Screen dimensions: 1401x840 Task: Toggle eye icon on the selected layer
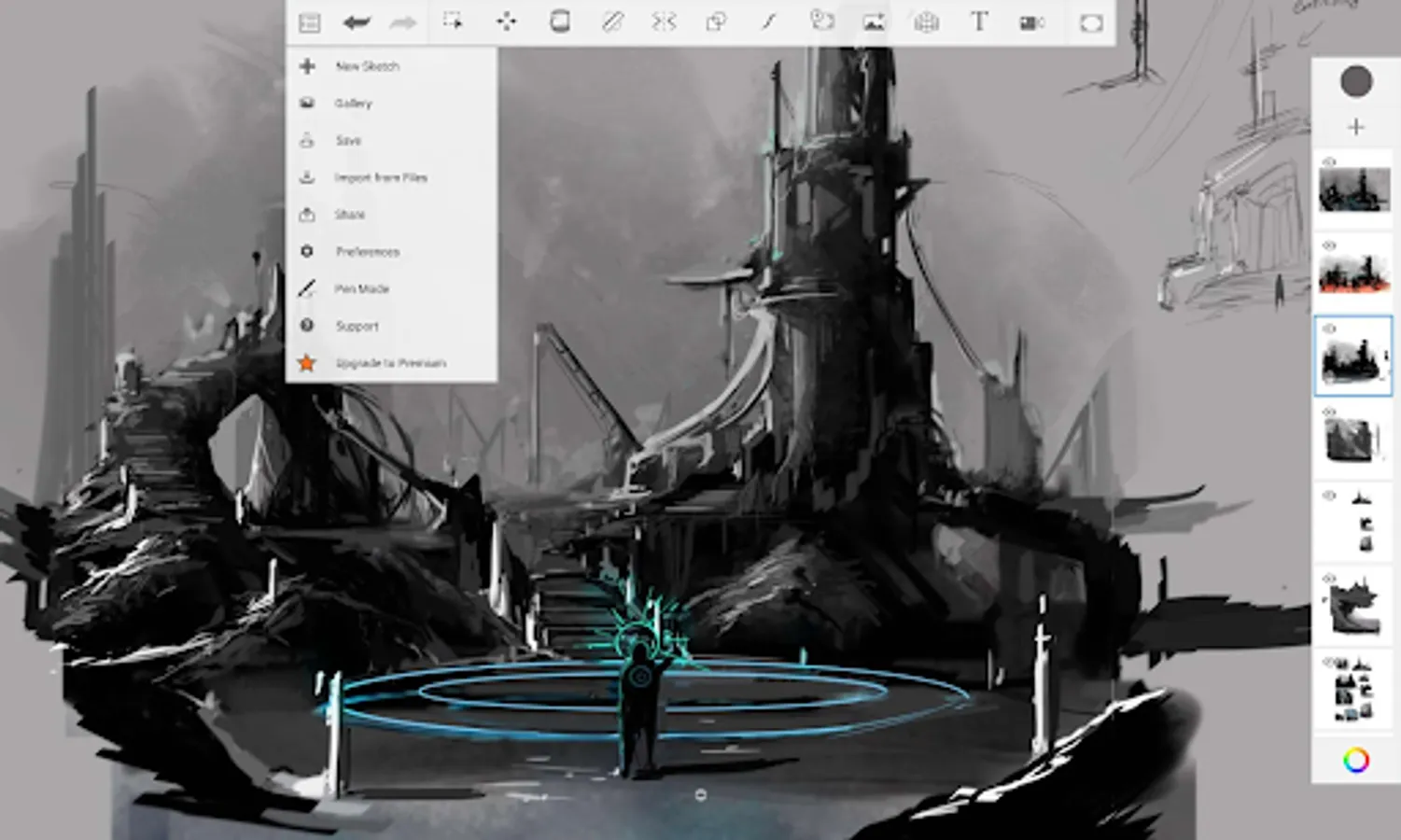pyautogui.click(x=1330, y=329)
